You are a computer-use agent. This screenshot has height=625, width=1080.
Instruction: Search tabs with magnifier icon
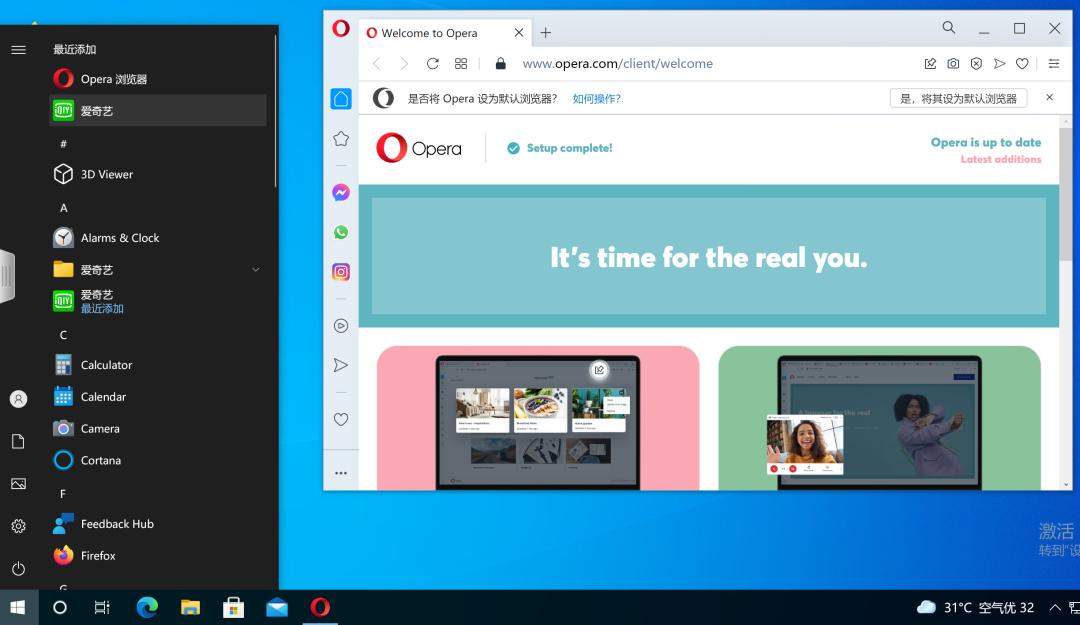point(948,28)
